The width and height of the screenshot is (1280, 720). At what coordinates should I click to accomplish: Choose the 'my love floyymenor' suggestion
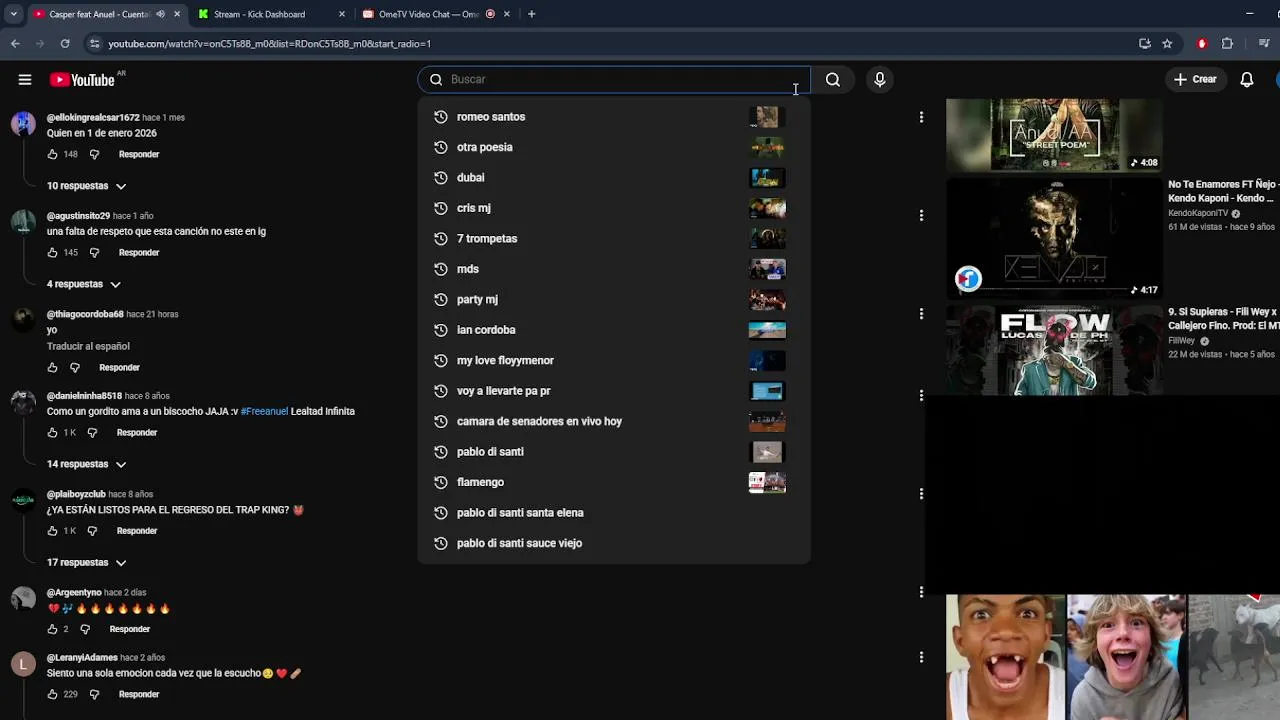pos(614,361)
